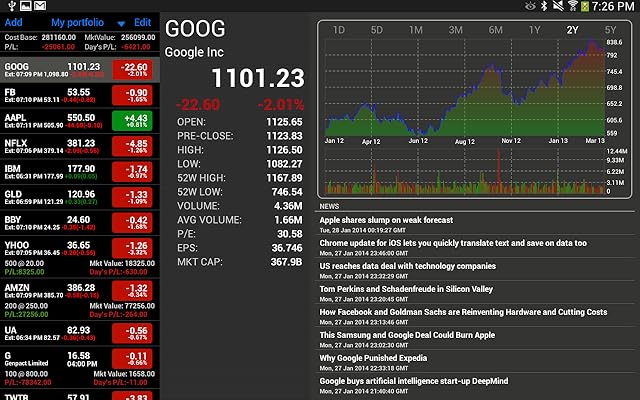Open the email notification icon
This screenshot has height=400, width=640.
(x=40, y=6)
